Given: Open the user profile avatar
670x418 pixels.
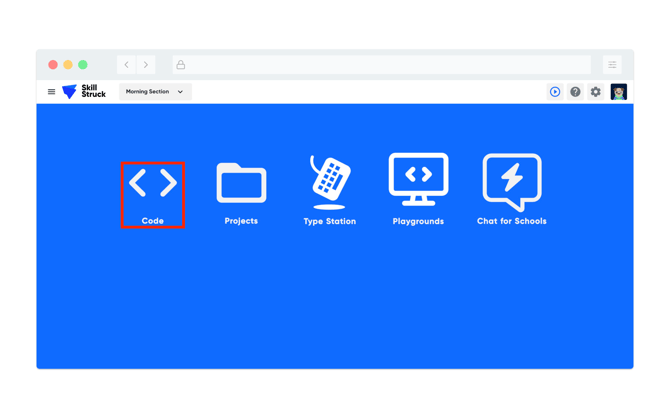Looking at the screenshot, I should pyautogui.click(x=619, y=92).
